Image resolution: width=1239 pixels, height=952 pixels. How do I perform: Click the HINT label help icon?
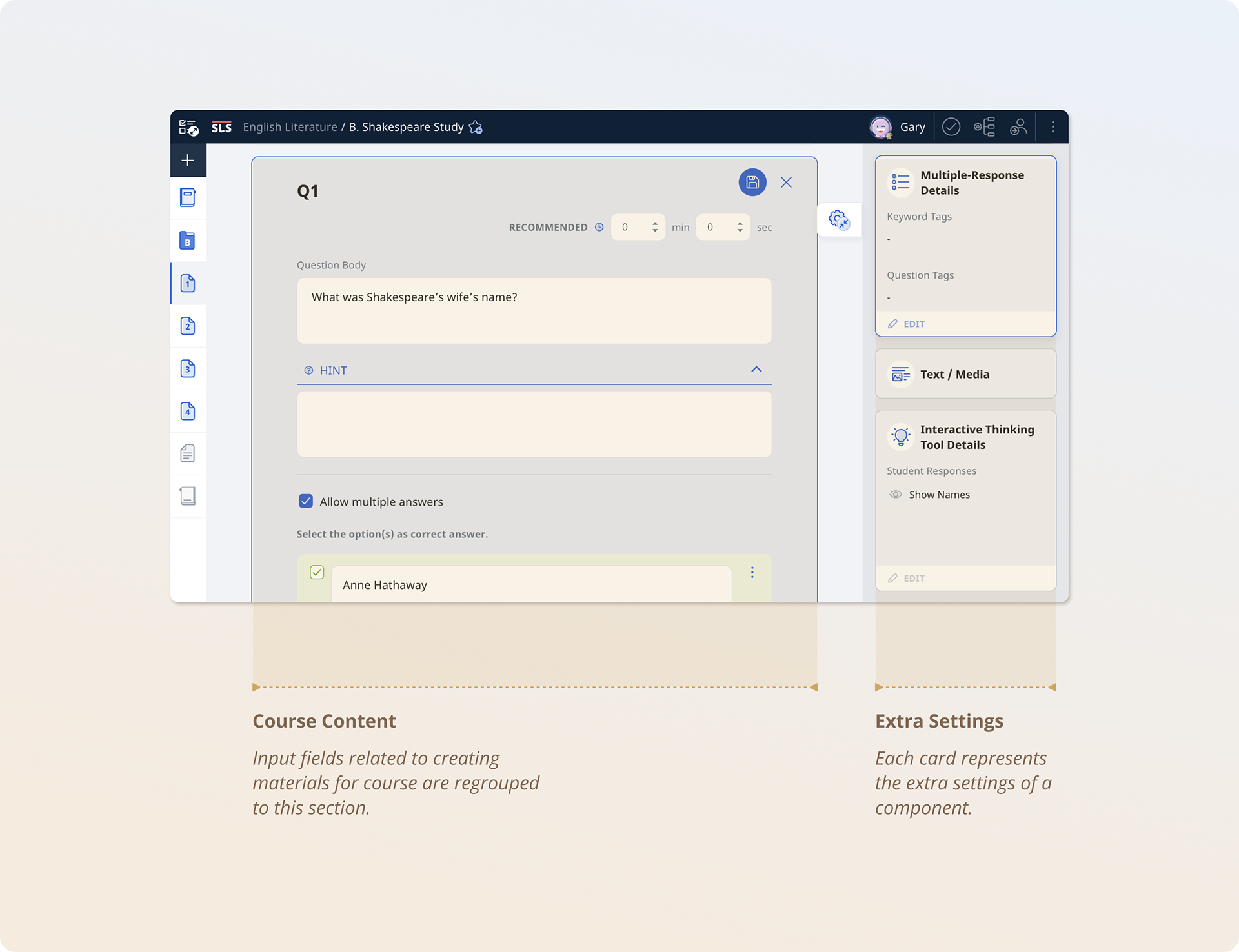tap(308, 370)
